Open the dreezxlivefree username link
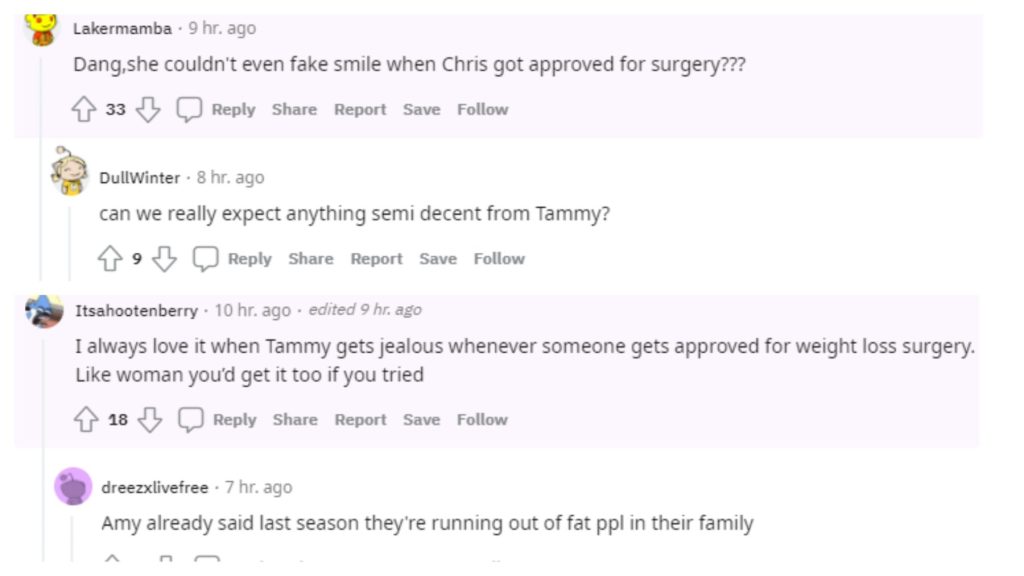The height and width of the screenshot is (576, 1024). pyautogui.click(x=154, y=488)
